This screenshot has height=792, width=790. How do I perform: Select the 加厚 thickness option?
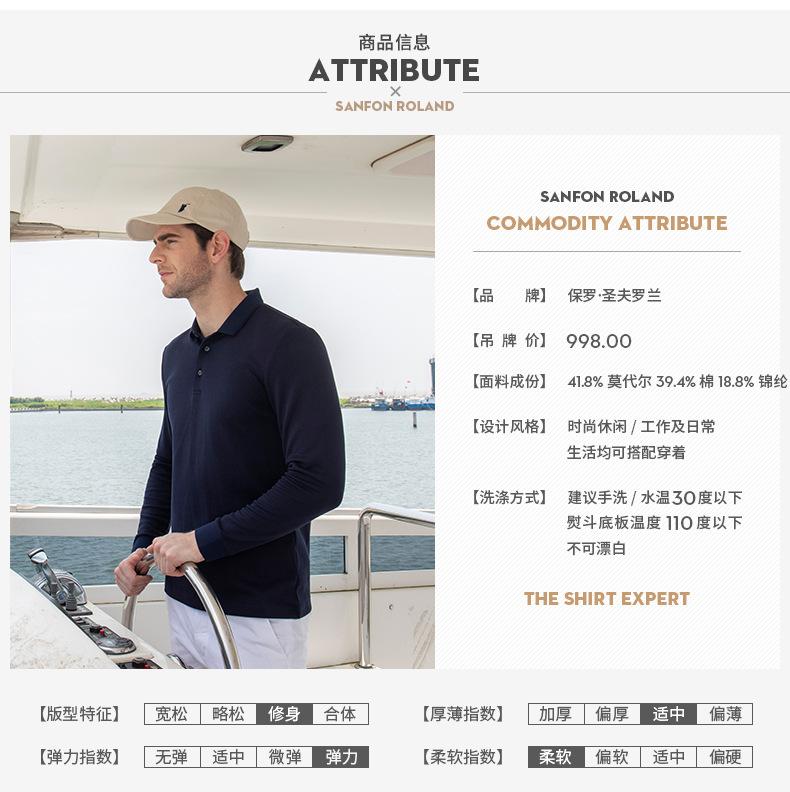[556, 714]
